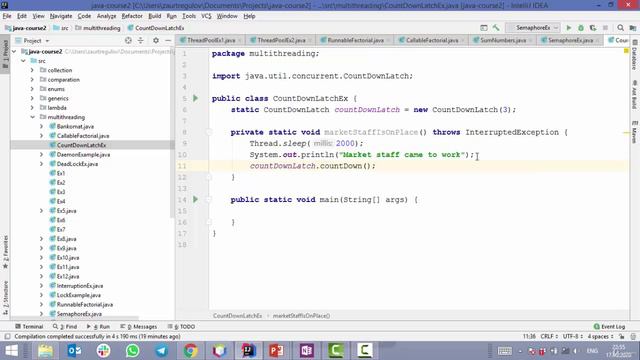Select RunnableFactorial.java in project tree
This screenshot has height=360, width=640.
[x=85, y=304]
